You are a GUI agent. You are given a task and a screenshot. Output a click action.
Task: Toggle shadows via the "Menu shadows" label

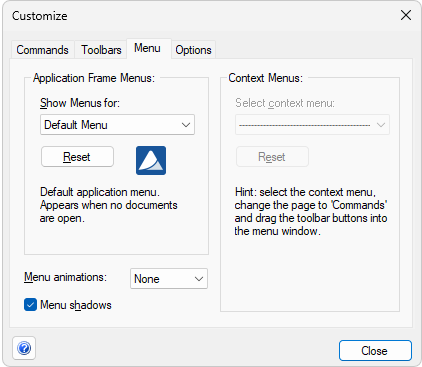[76, 305]
